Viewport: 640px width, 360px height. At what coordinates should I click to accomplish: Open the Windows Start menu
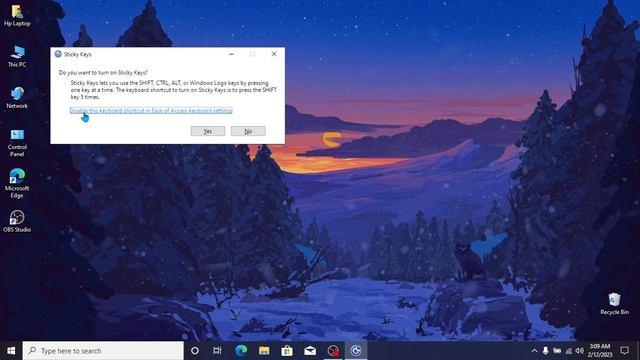point(11,351)
